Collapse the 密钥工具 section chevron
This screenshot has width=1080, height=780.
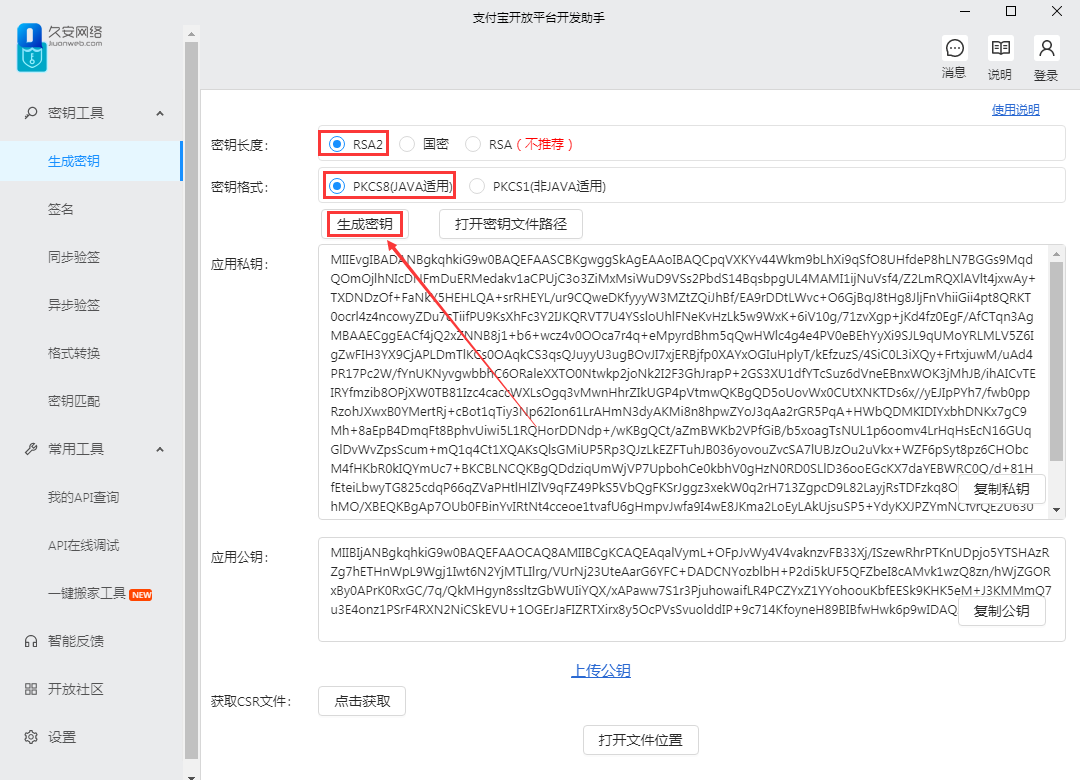coord(160,113)
